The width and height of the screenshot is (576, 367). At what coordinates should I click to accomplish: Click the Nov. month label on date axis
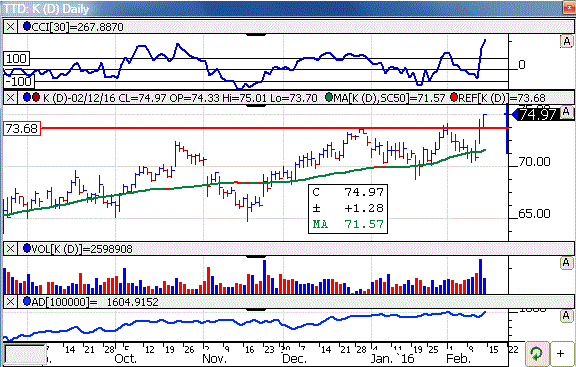(215, 359)
